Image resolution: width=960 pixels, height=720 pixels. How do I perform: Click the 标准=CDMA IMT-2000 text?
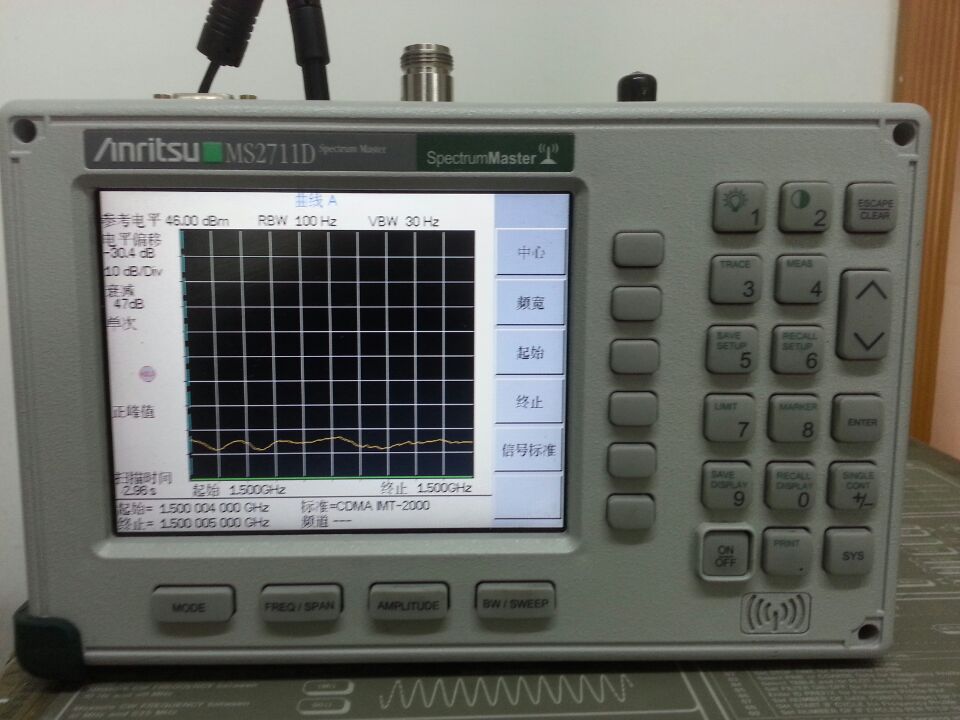[x=365, y=506]
